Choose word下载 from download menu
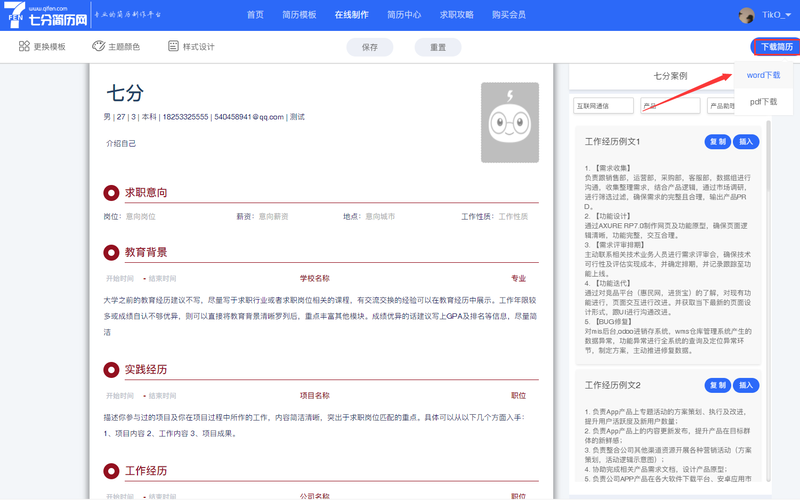Screen dimensions: 800x500 [x=763, y=75]
